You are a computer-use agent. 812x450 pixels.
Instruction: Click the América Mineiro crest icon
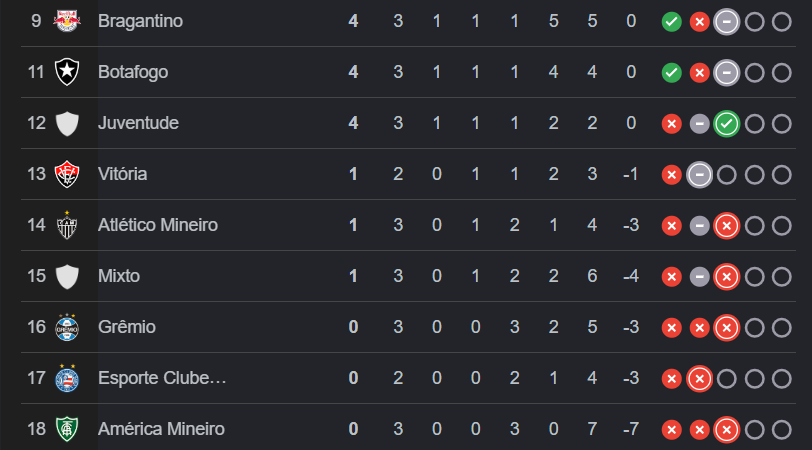[x=68, y=429]
